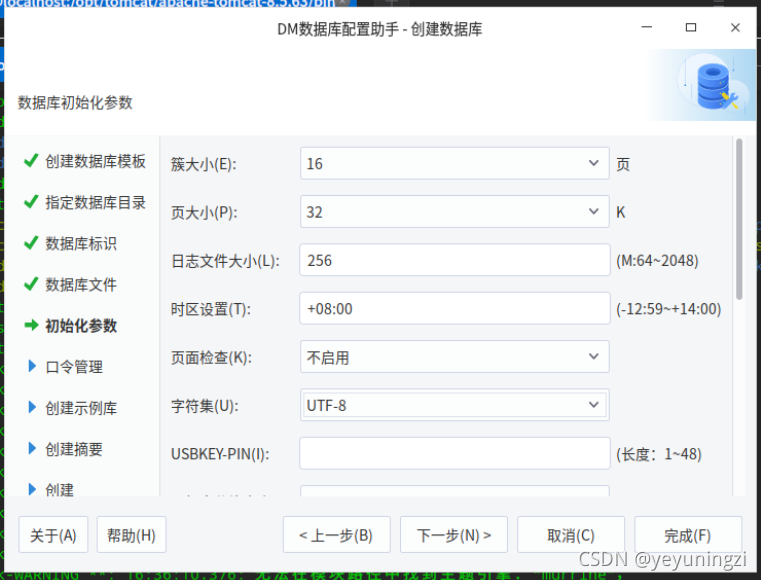
Task: Click the 关于(A) button
Action: tap(53, 535)
